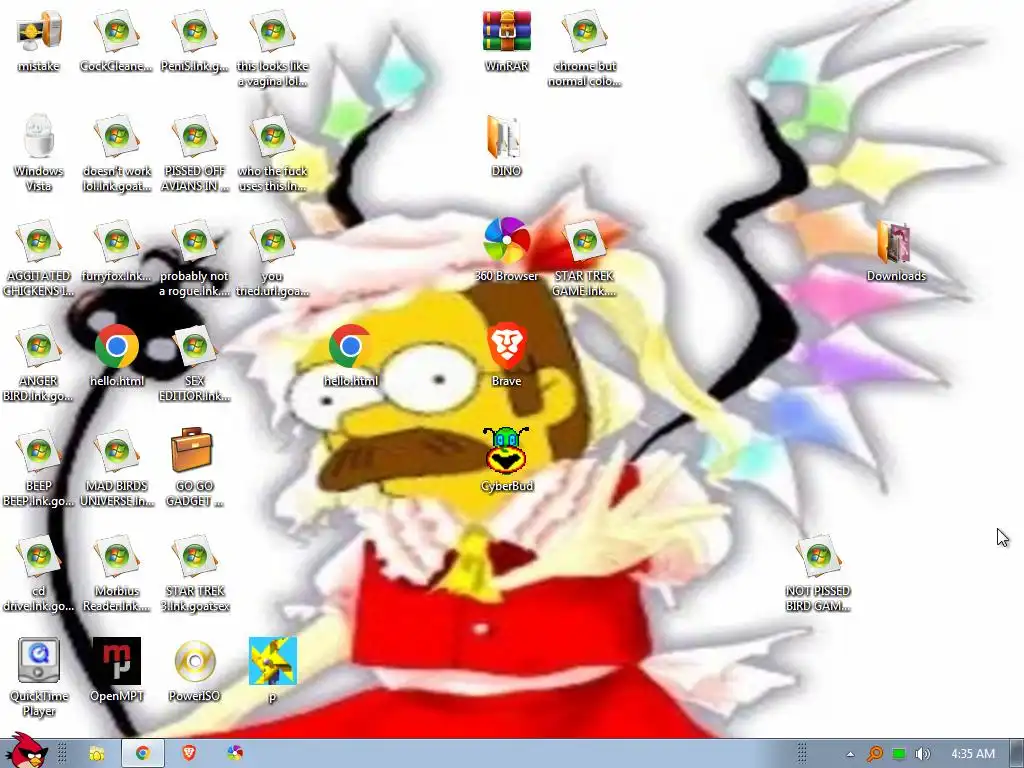The image size is (1024, 768).
Task: Open the volume control speaker icon
Action: [x=922, y=754]
